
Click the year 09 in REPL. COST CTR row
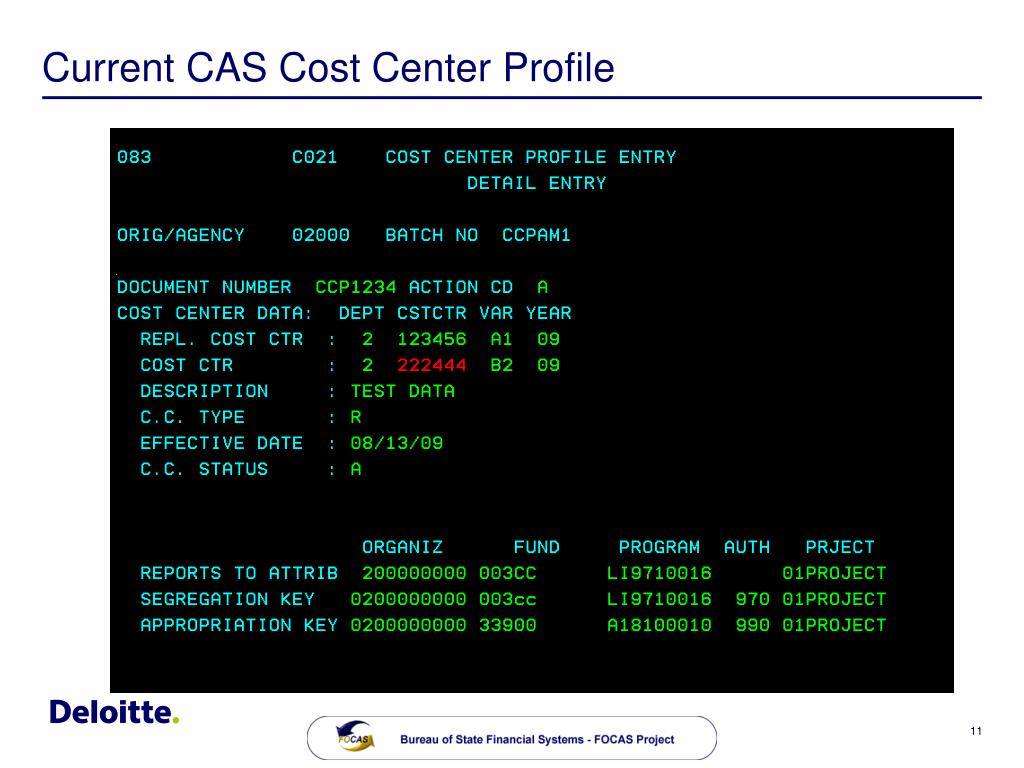[548, 339]
